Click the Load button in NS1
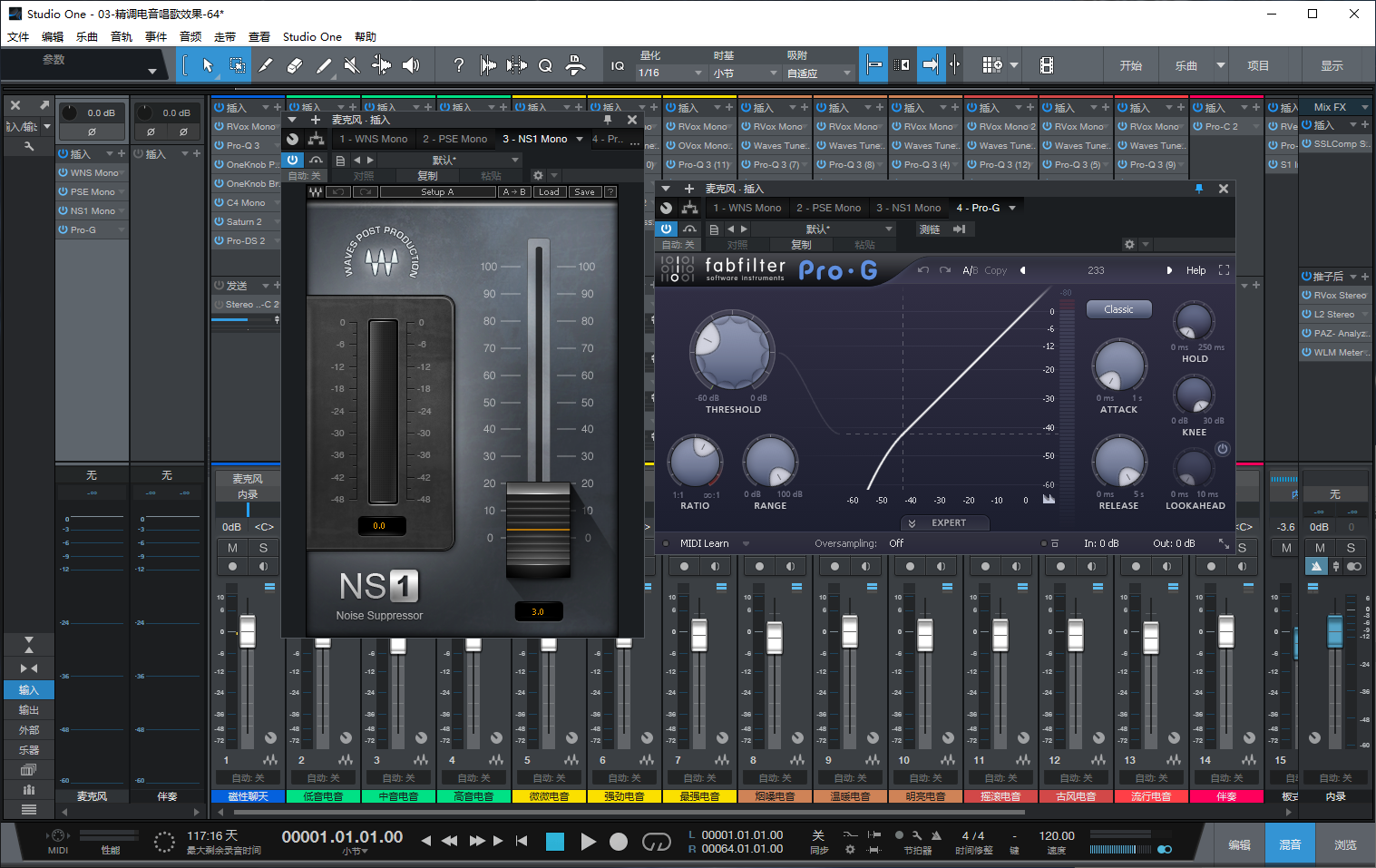The width and height of the screenshot is (1376, 868). [x=549, y=192]
